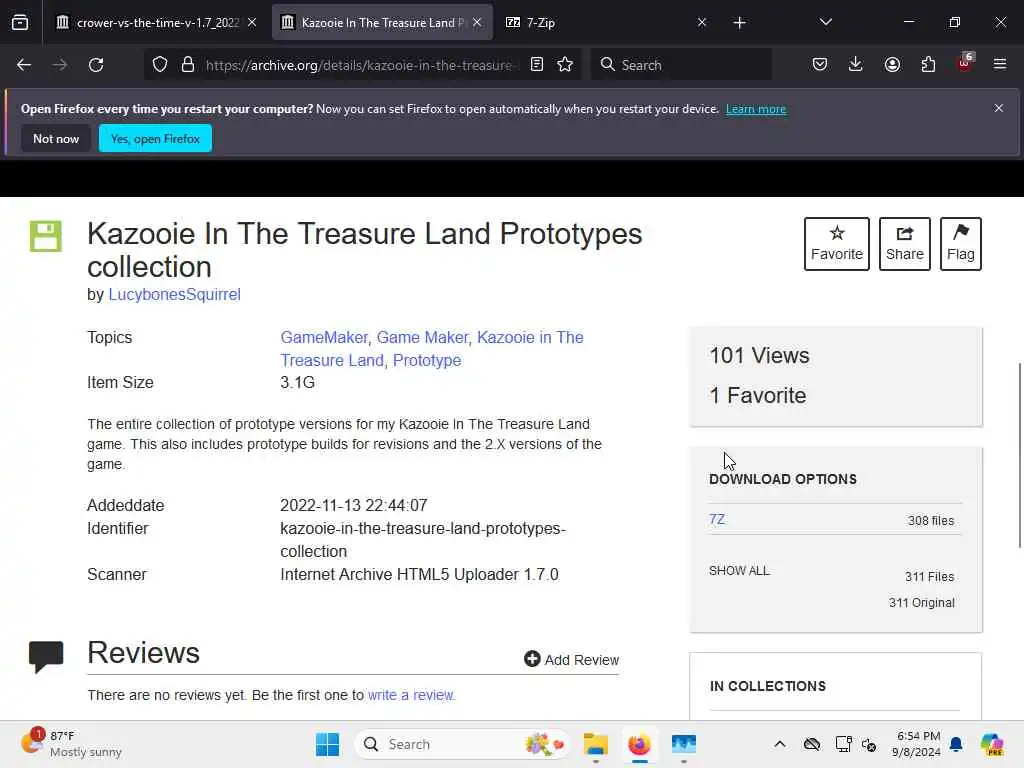Select the Kazooie In The Treasure Land tab

coord(383,22)
